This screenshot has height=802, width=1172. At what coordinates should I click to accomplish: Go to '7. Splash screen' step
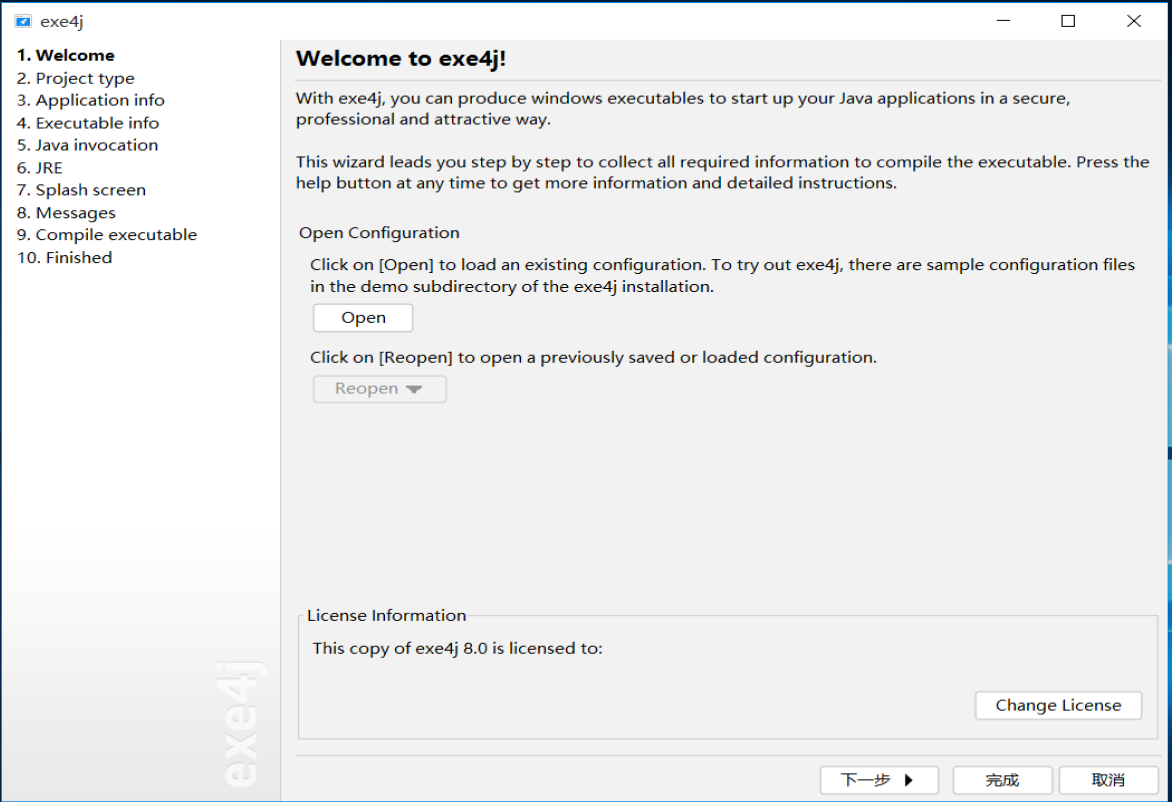click(x=81, y=190)
